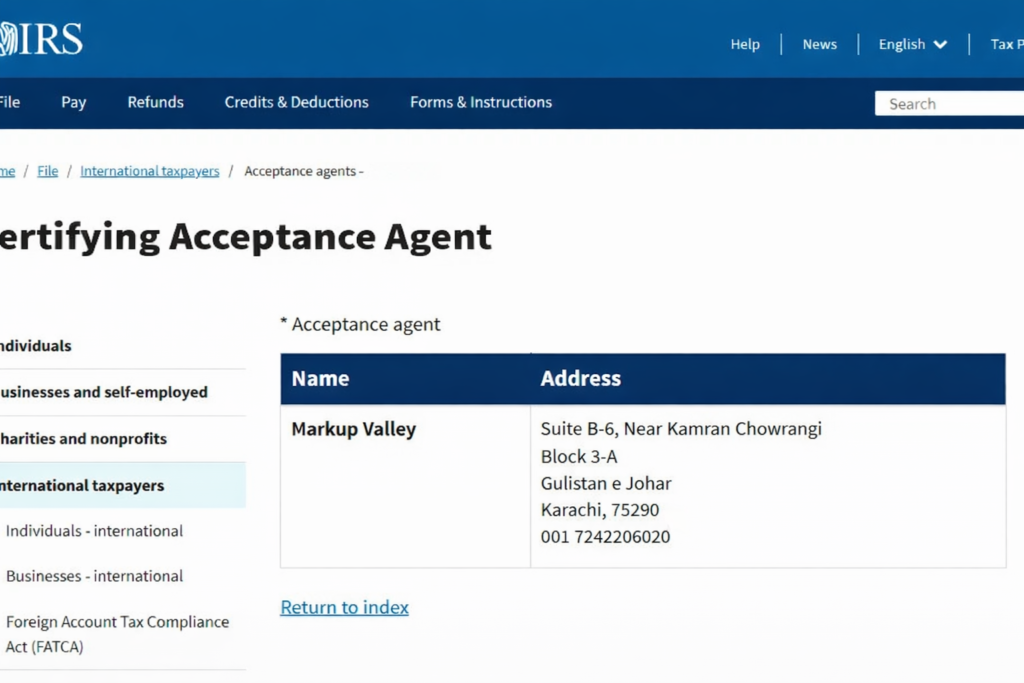Select International taxpayers sidebar section
Screen dimensions: 1024x683
coord(82,486)
